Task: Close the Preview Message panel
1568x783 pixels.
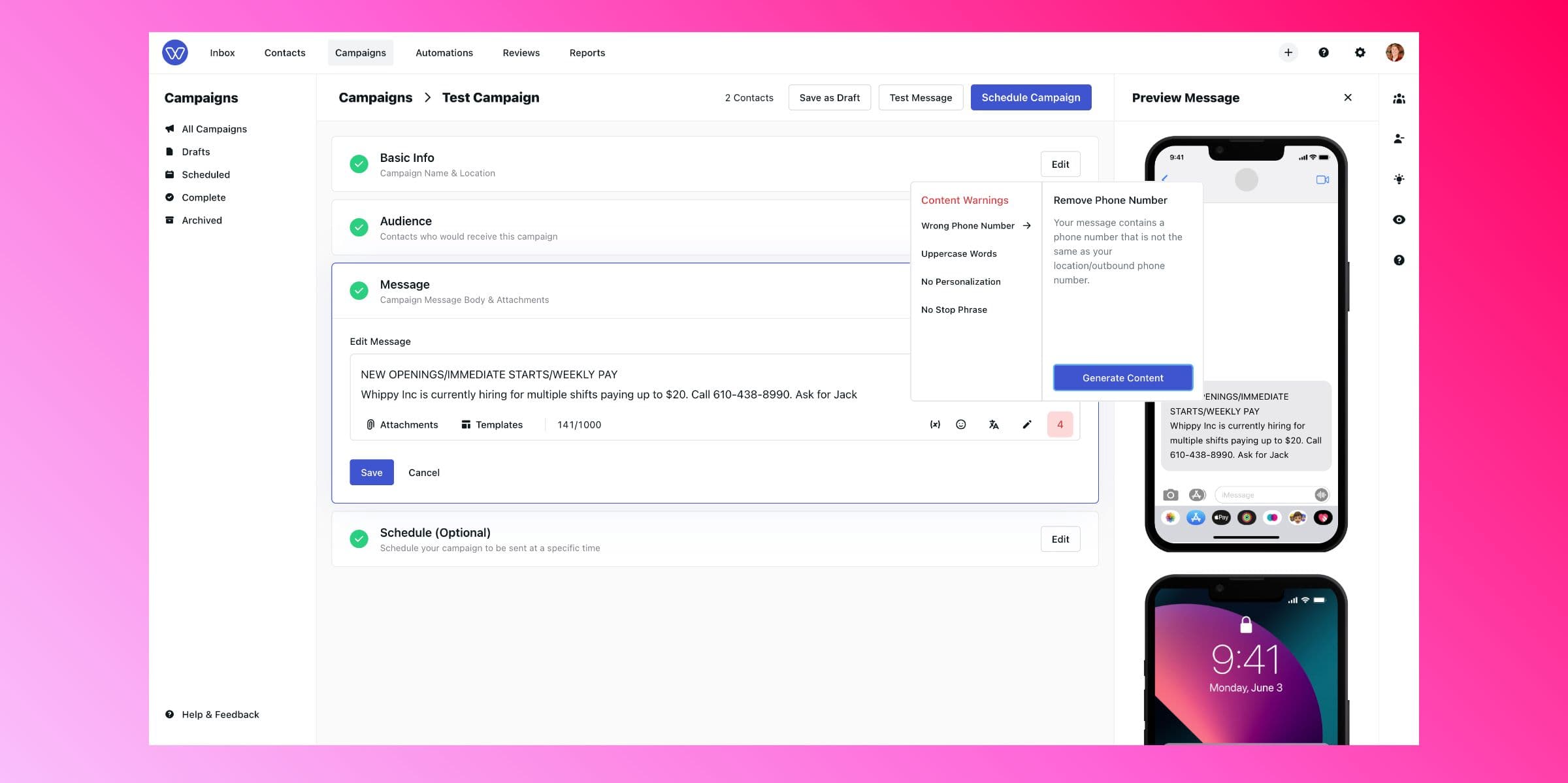Action: point(1348,97)
